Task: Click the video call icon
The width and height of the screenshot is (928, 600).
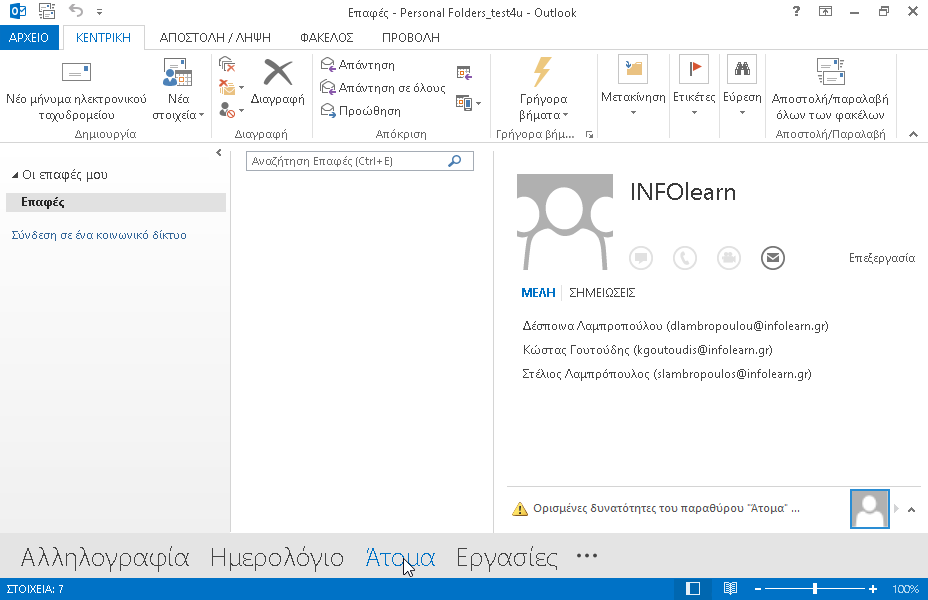Action: pyautogui.click(x=729, y=258)
